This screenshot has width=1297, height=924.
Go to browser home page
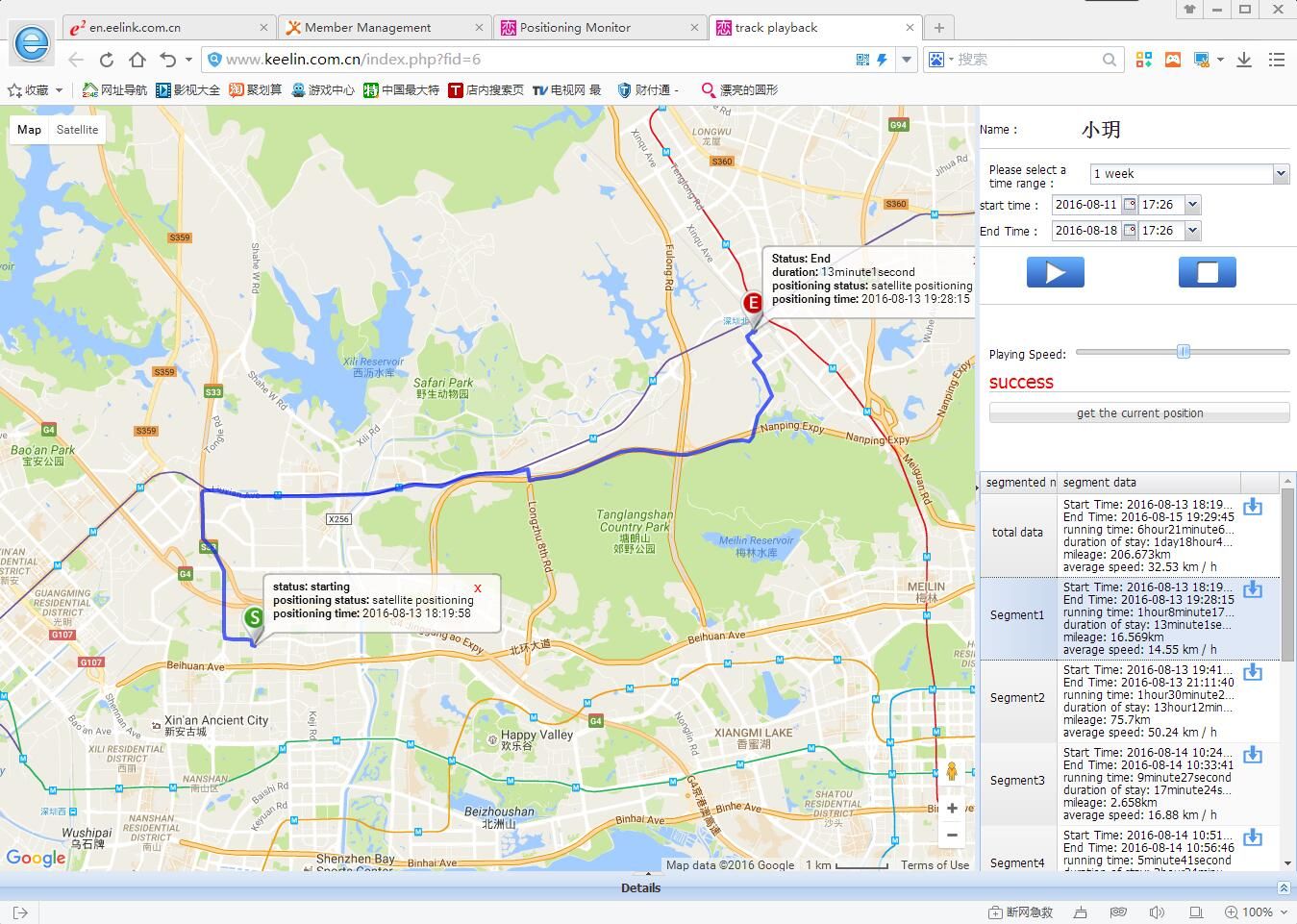pyautogui.click(x=137, y=60)
